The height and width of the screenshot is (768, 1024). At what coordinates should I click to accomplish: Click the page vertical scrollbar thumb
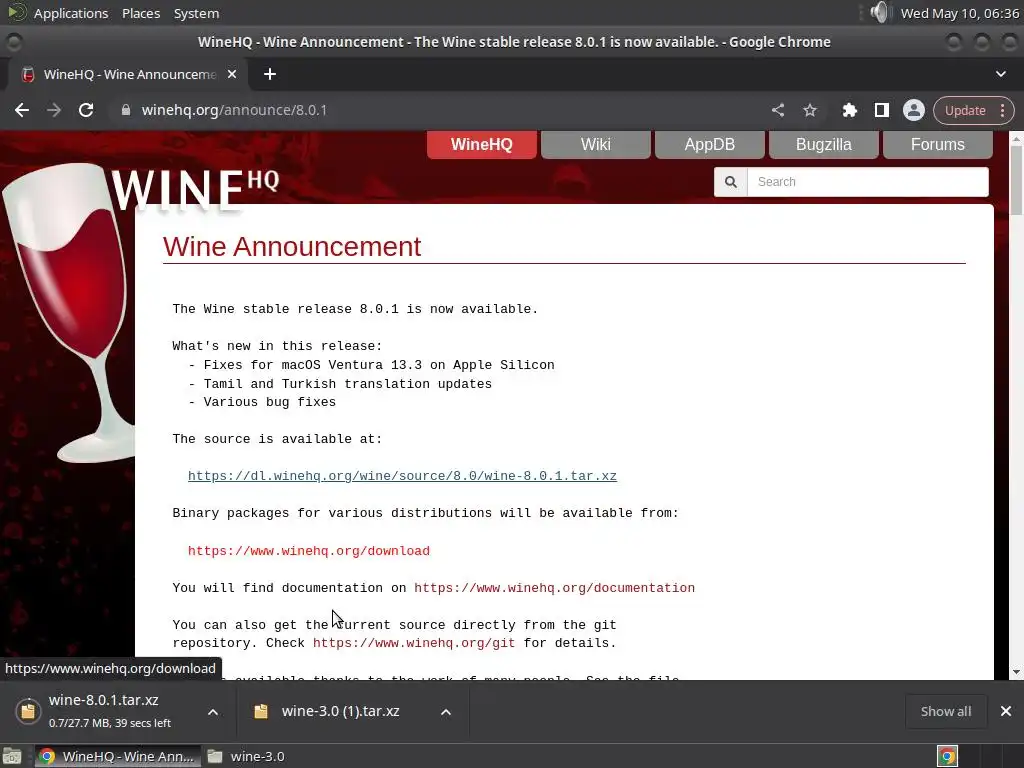[x=1016, y=180]
